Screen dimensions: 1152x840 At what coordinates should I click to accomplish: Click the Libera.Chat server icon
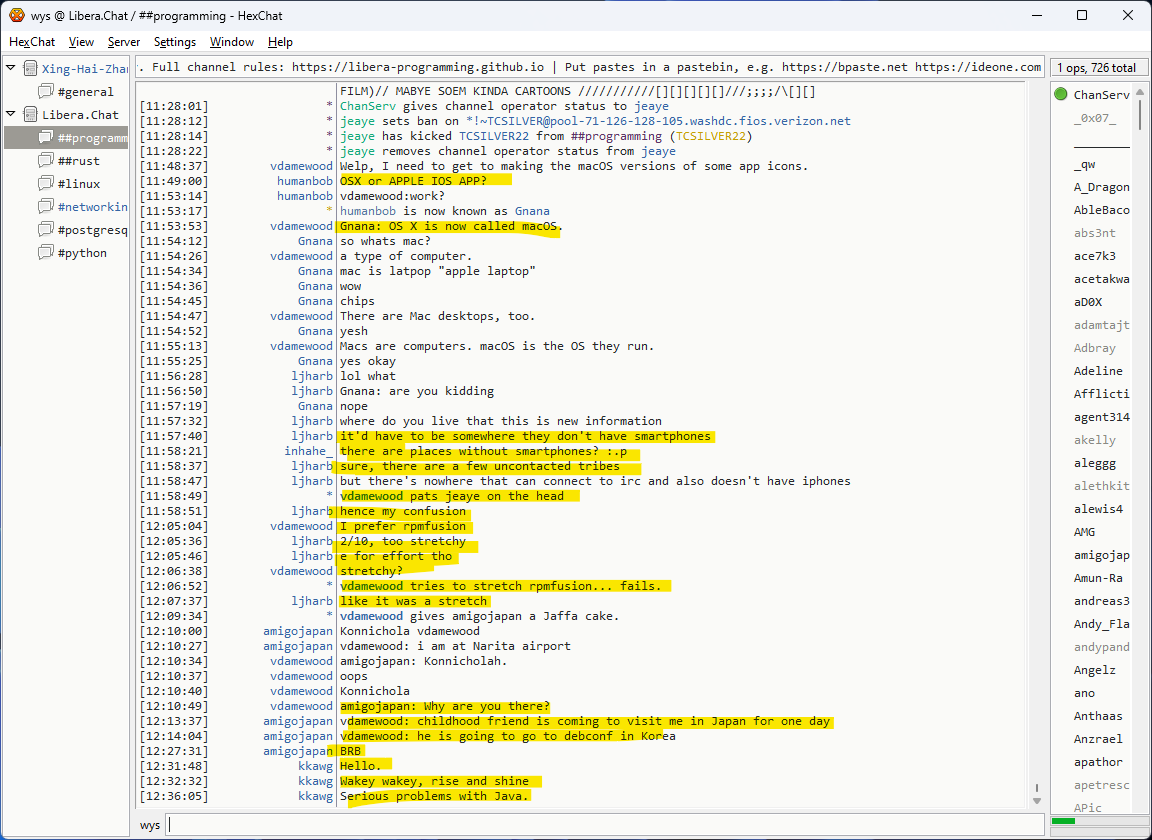click(x=30, y=115)
